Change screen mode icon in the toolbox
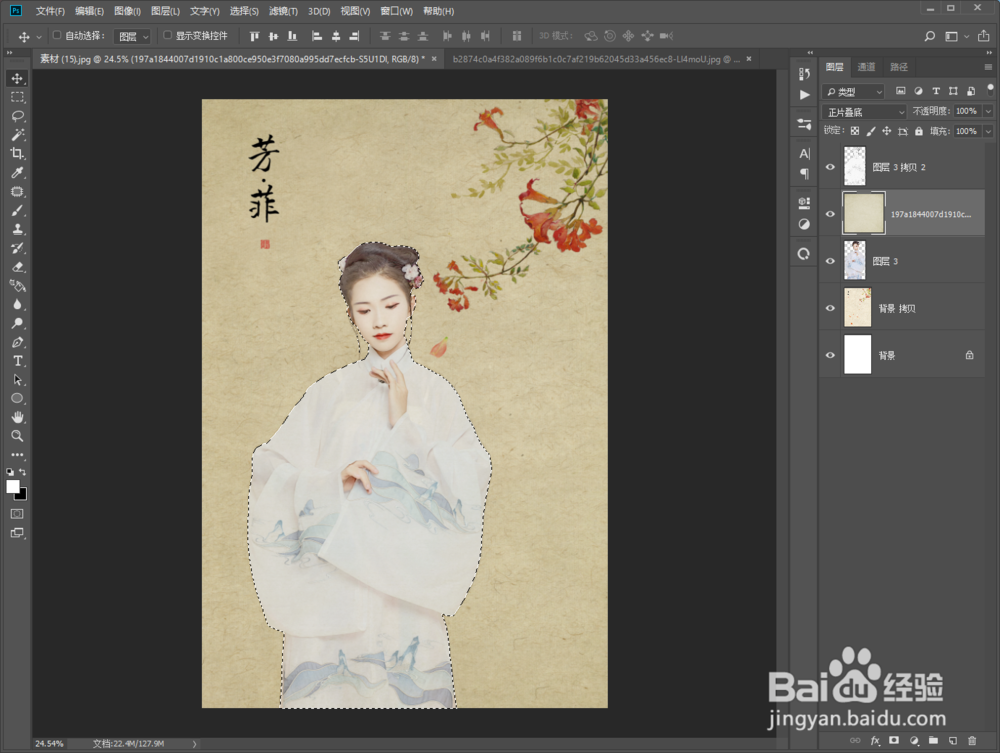Viewport: 1000px width, 753px height. 17,533
